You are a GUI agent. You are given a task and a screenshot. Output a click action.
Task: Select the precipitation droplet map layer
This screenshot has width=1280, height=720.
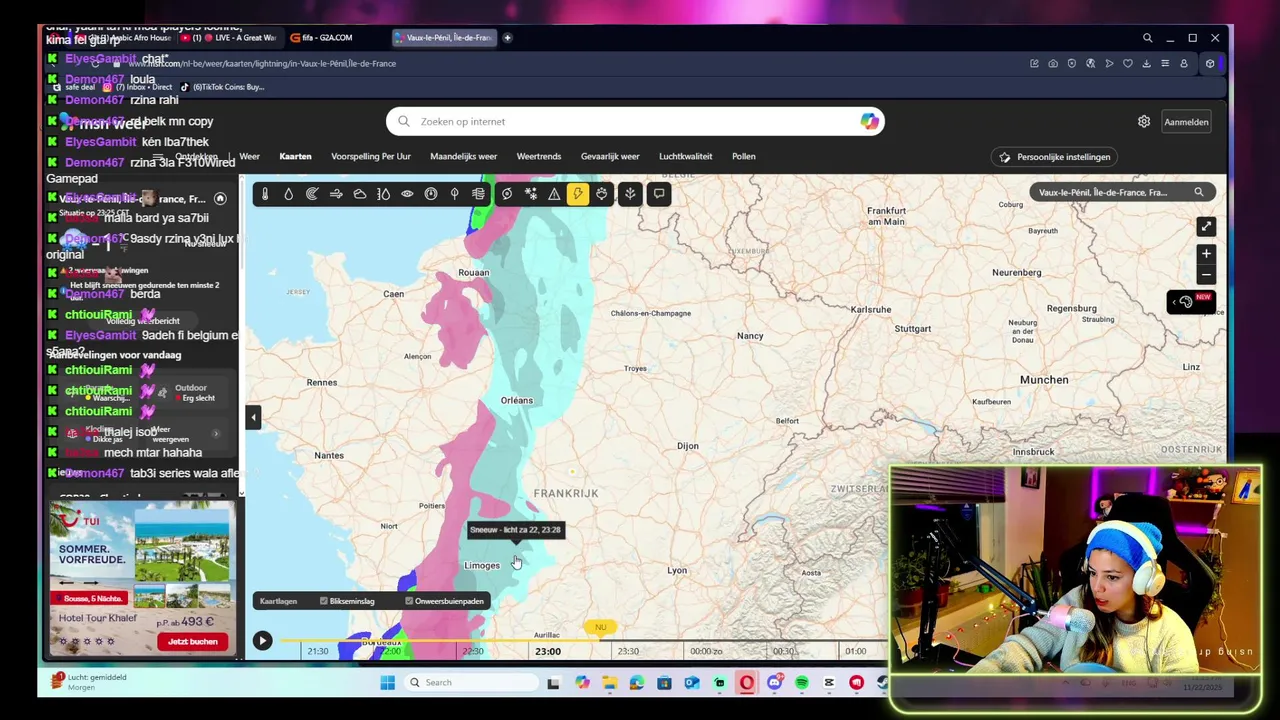pyautogui.click(x=288, y=194)
